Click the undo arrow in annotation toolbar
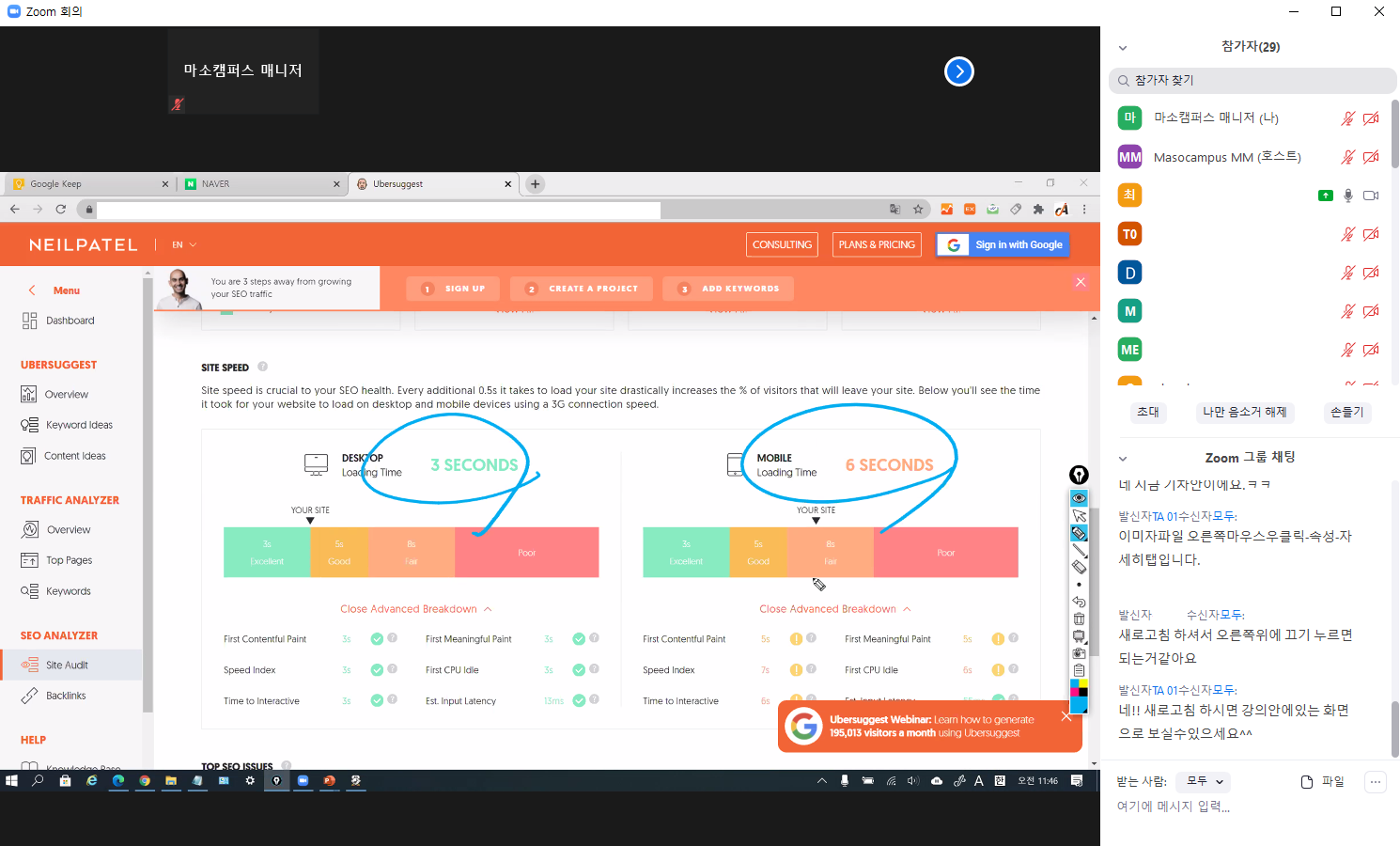Viewport: 1400px width, 846px height. pos(1079,602)
